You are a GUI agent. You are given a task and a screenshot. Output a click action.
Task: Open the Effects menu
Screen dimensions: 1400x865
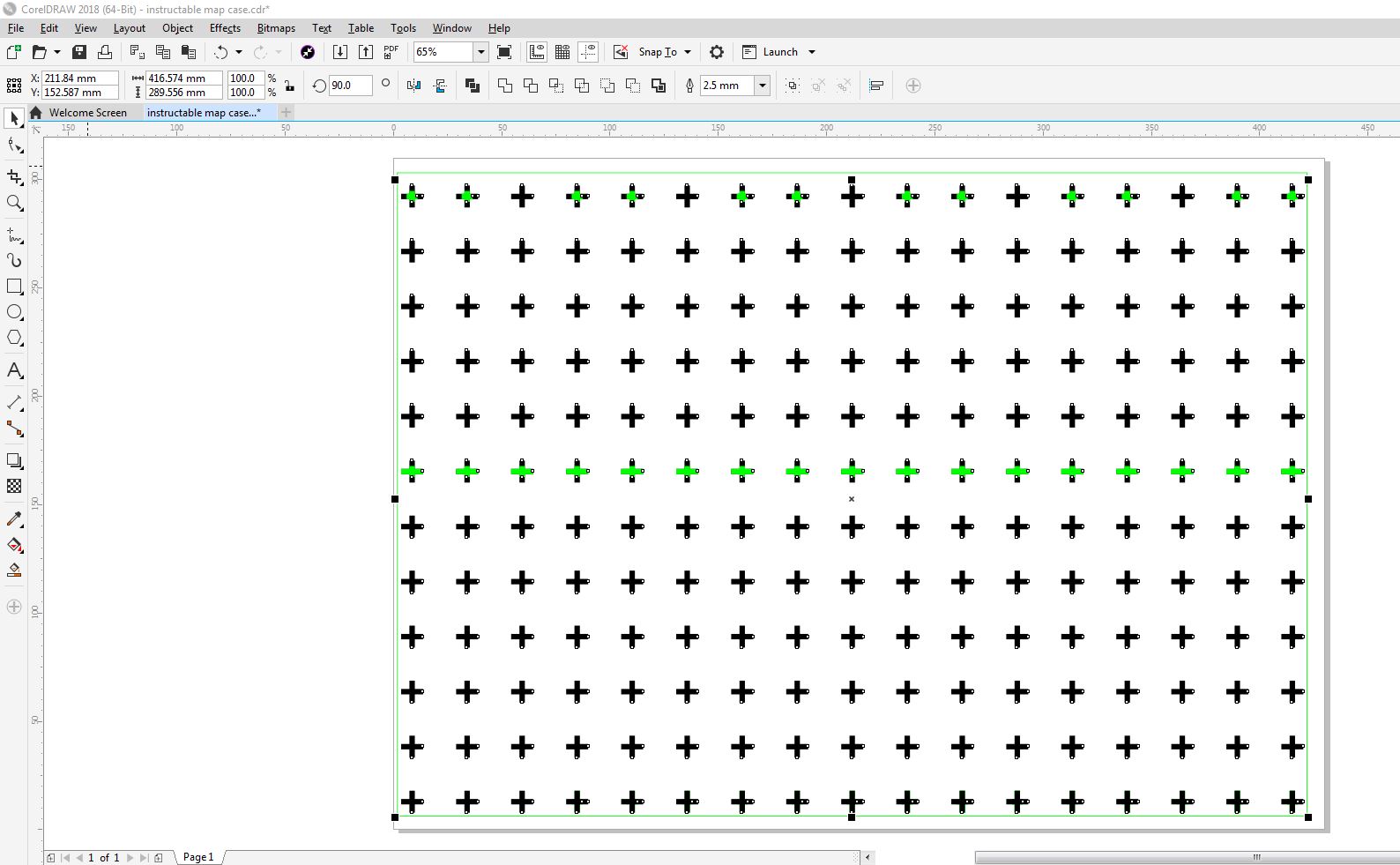[x=225, y=28]
